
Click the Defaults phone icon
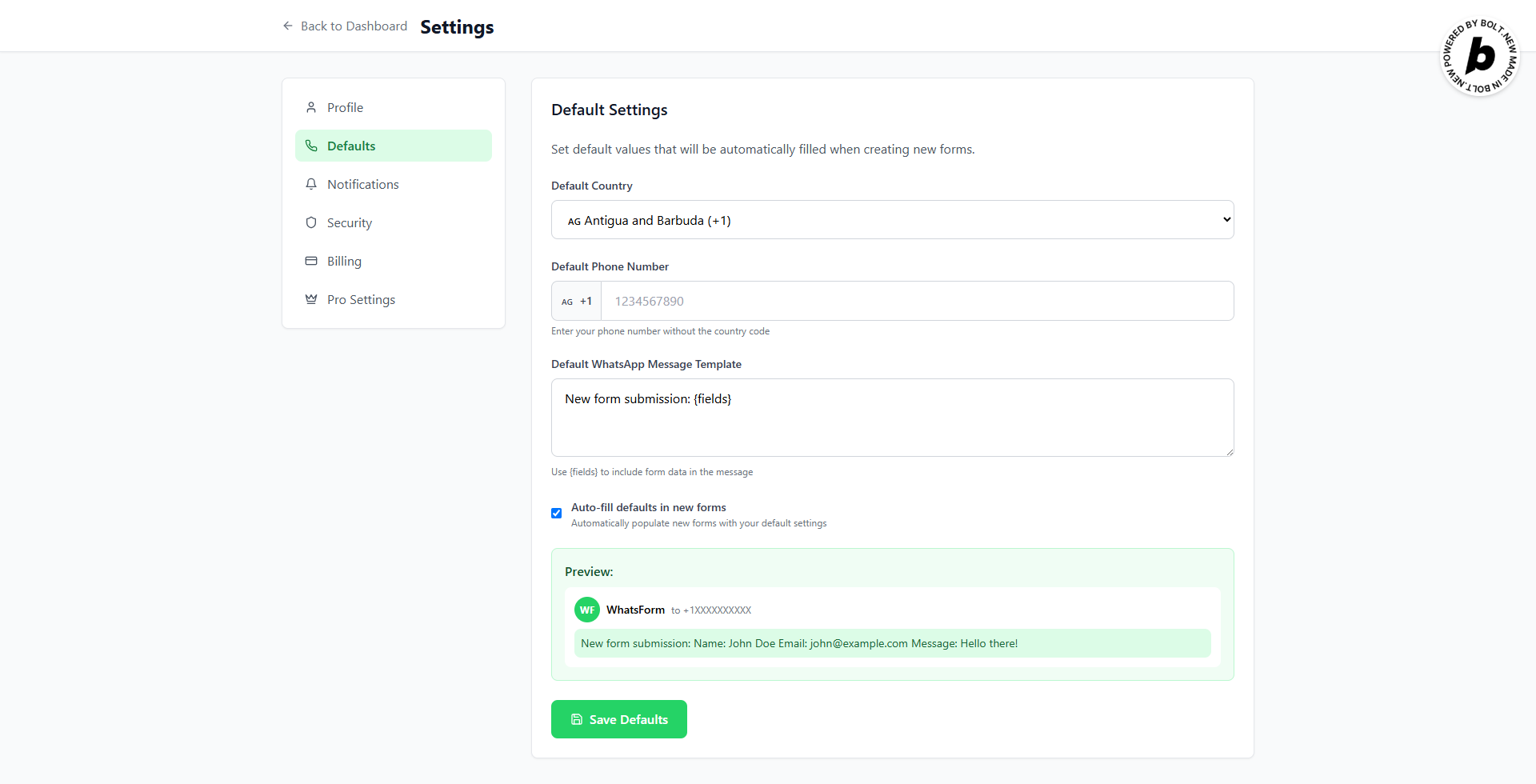(311, 146)
